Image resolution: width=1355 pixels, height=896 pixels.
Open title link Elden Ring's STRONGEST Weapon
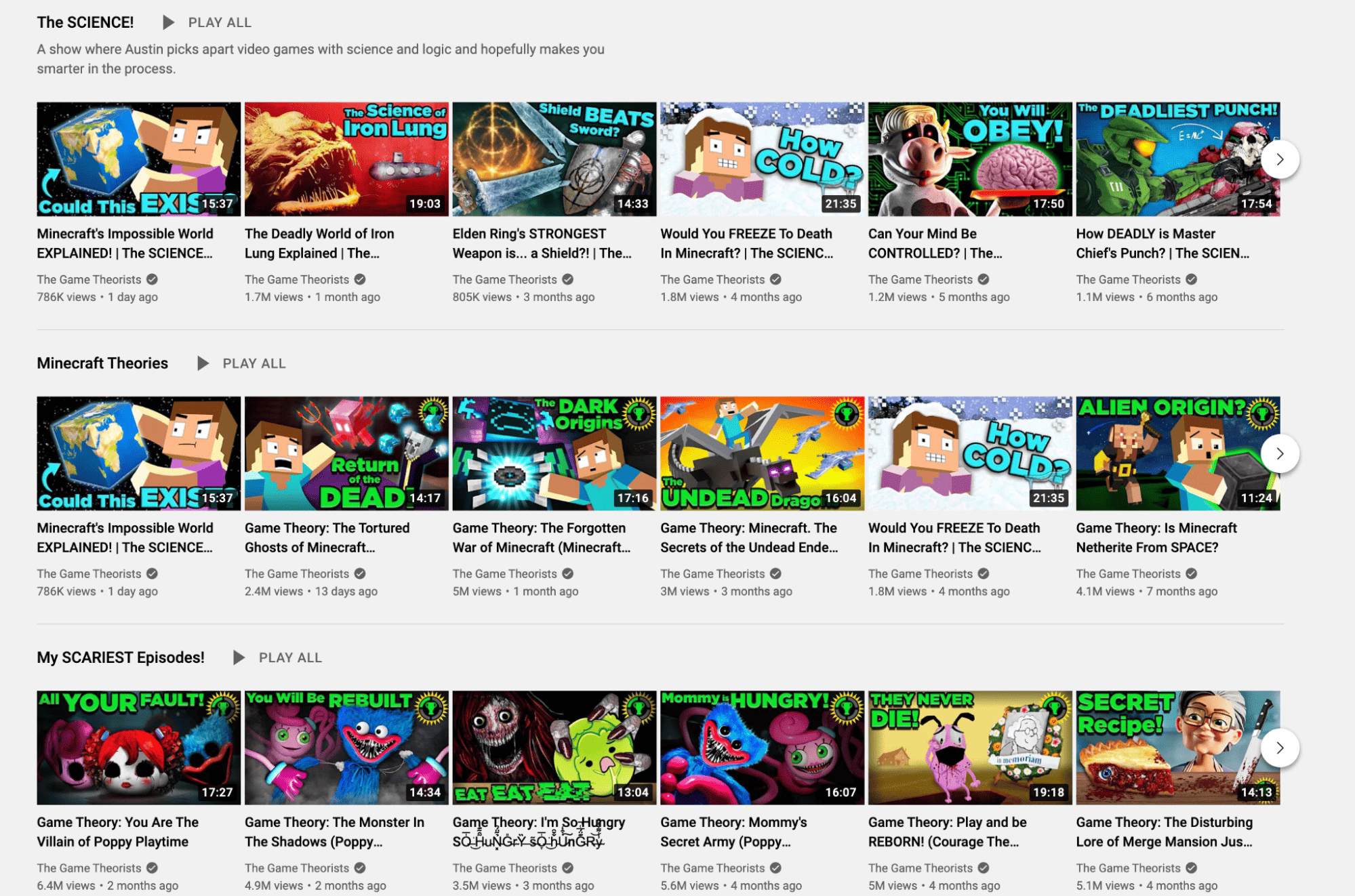[x=542, y=243]
